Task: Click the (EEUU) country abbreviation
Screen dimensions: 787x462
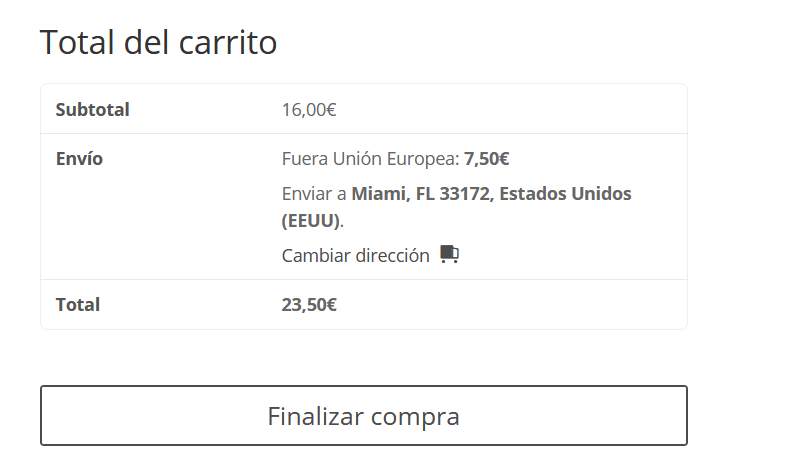Action: (x=311, y=221)
